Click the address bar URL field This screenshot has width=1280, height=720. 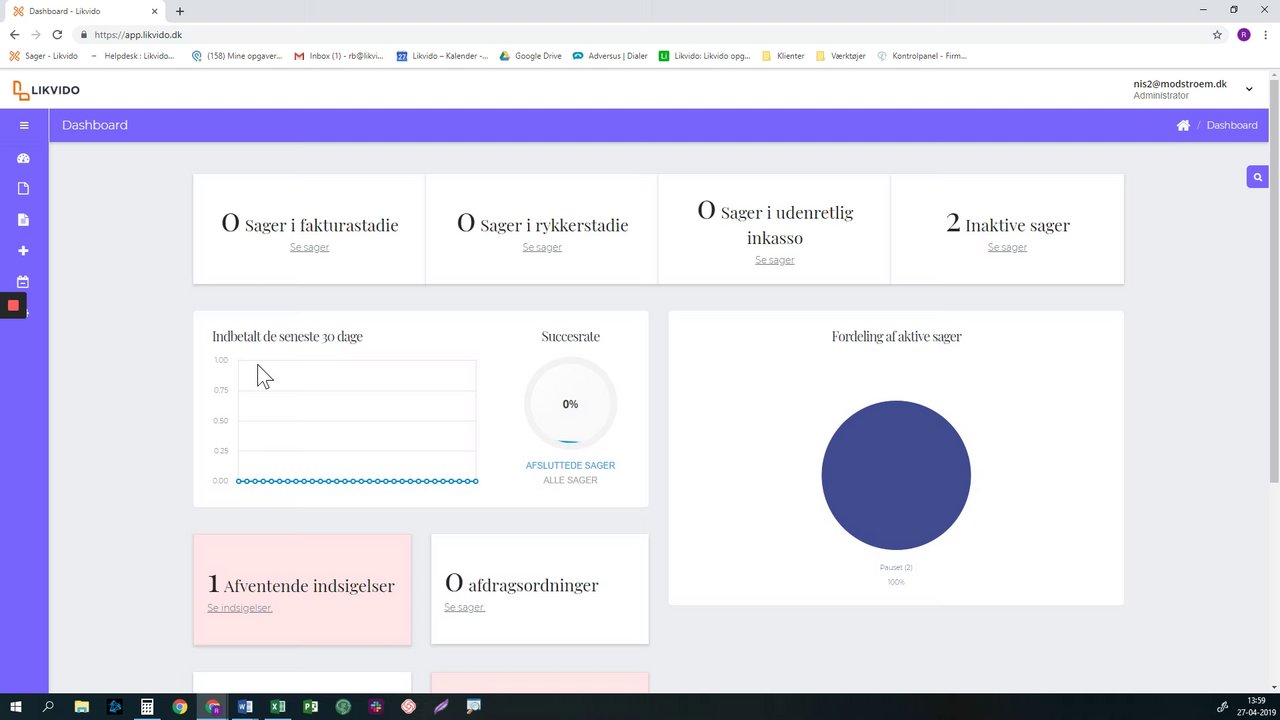click(640, 34)
